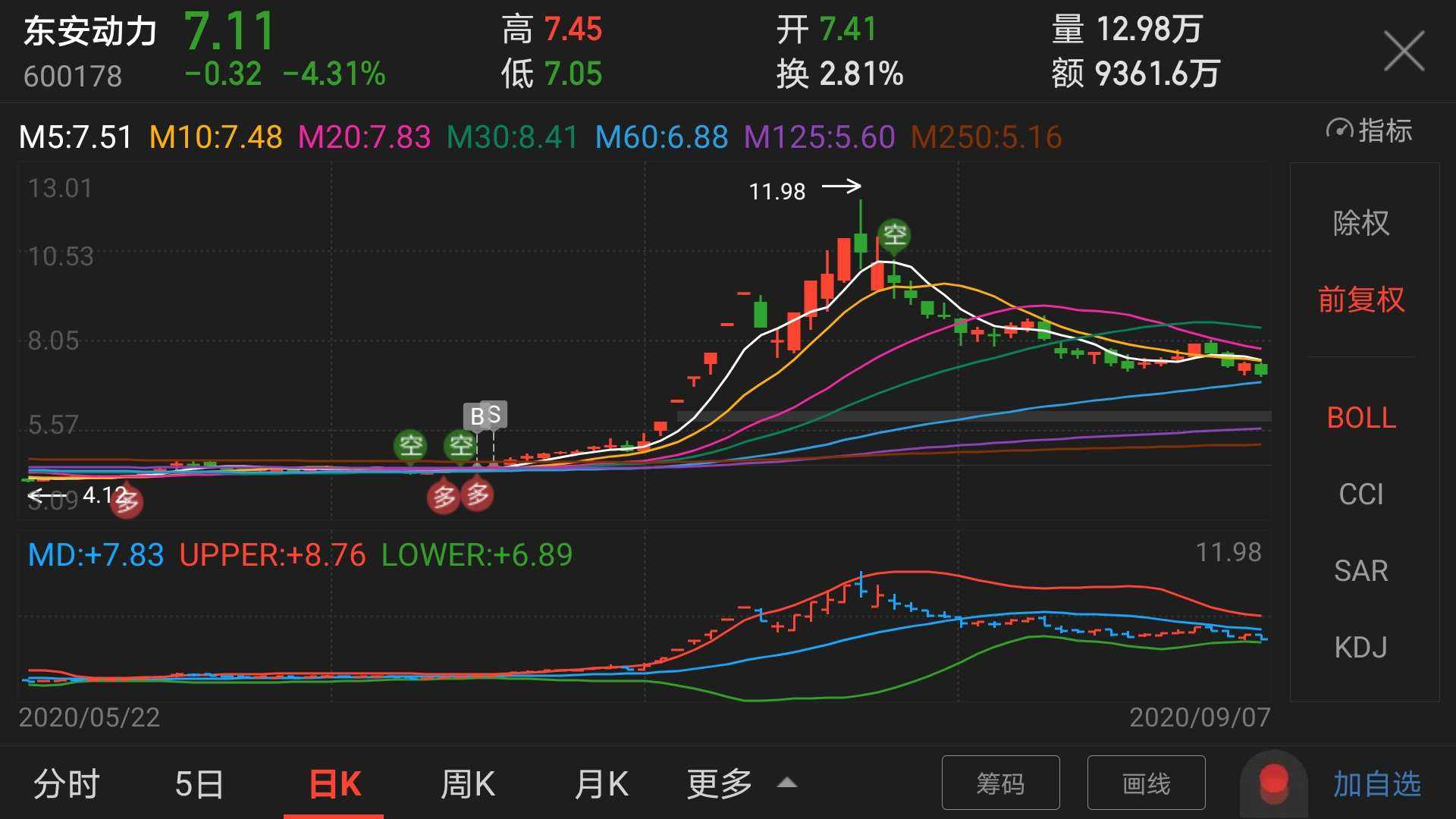Open the 分时 intraday tab
This screenshot has height=819, width=1456.
point(67,784)
